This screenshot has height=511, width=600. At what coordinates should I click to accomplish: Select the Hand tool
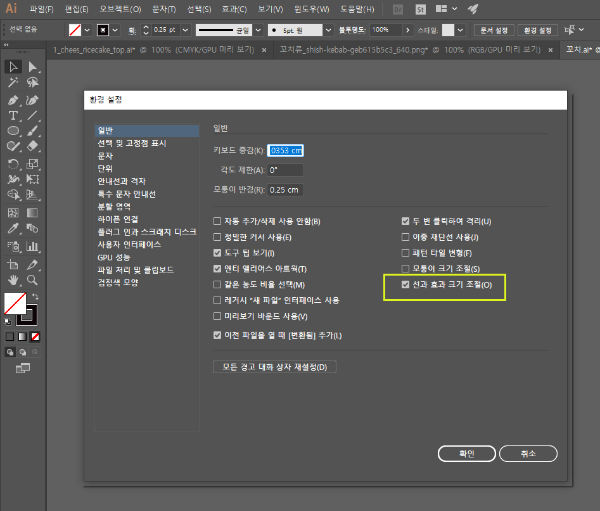click(x=13, y=280)
